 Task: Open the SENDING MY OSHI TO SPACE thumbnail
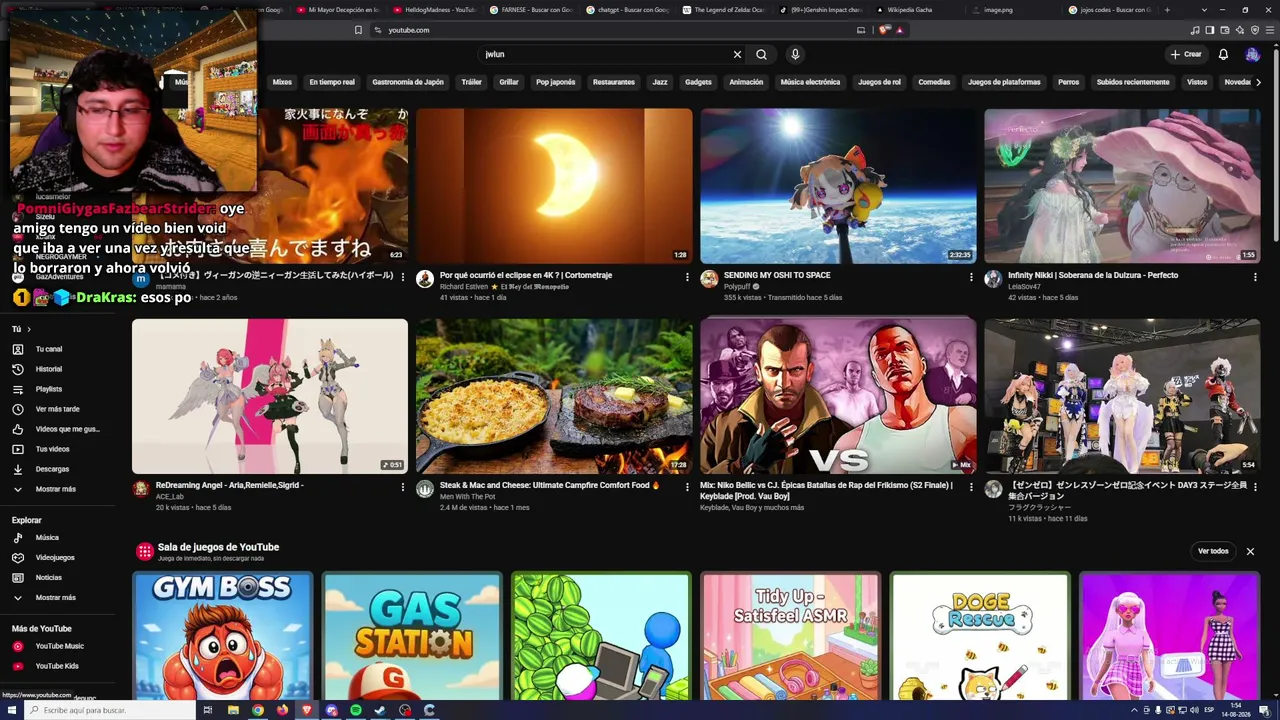[838, 186]
